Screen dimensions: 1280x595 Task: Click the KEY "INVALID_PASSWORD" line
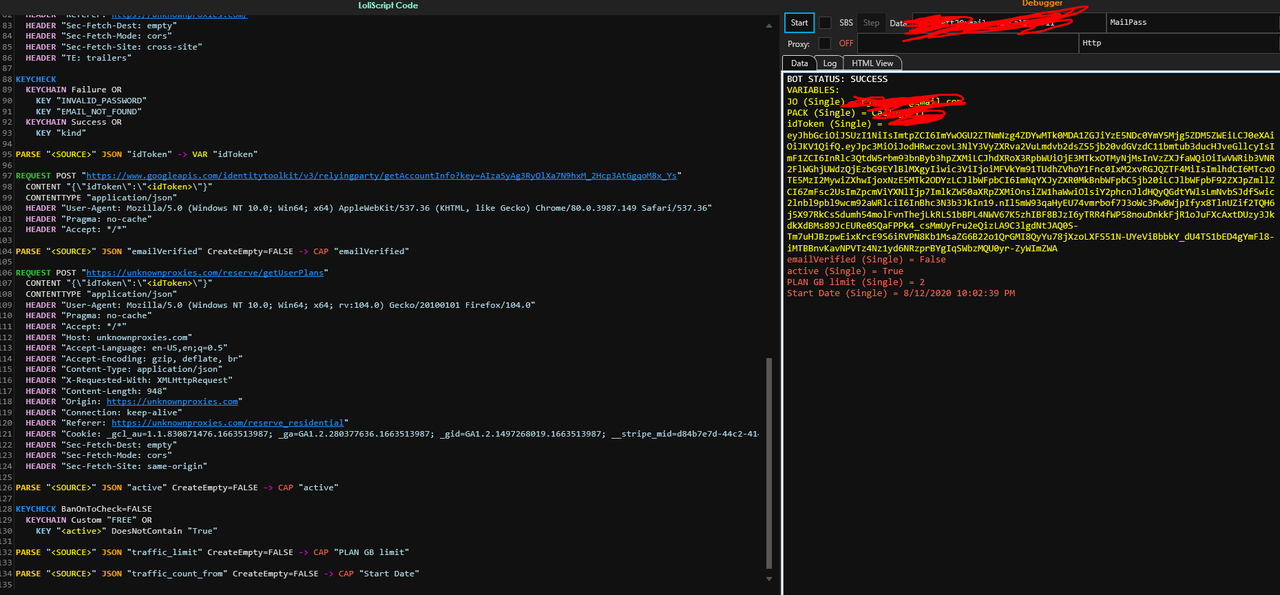91,100
